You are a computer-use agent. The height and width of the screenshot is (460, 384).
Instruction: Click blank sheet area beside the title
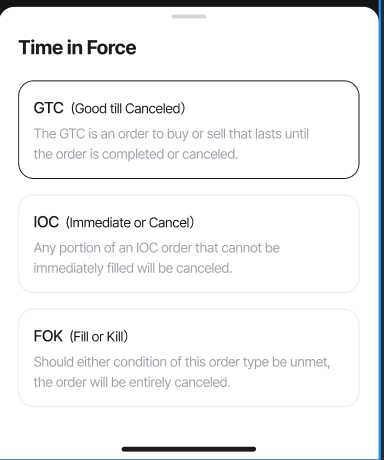tap(253, 47)
